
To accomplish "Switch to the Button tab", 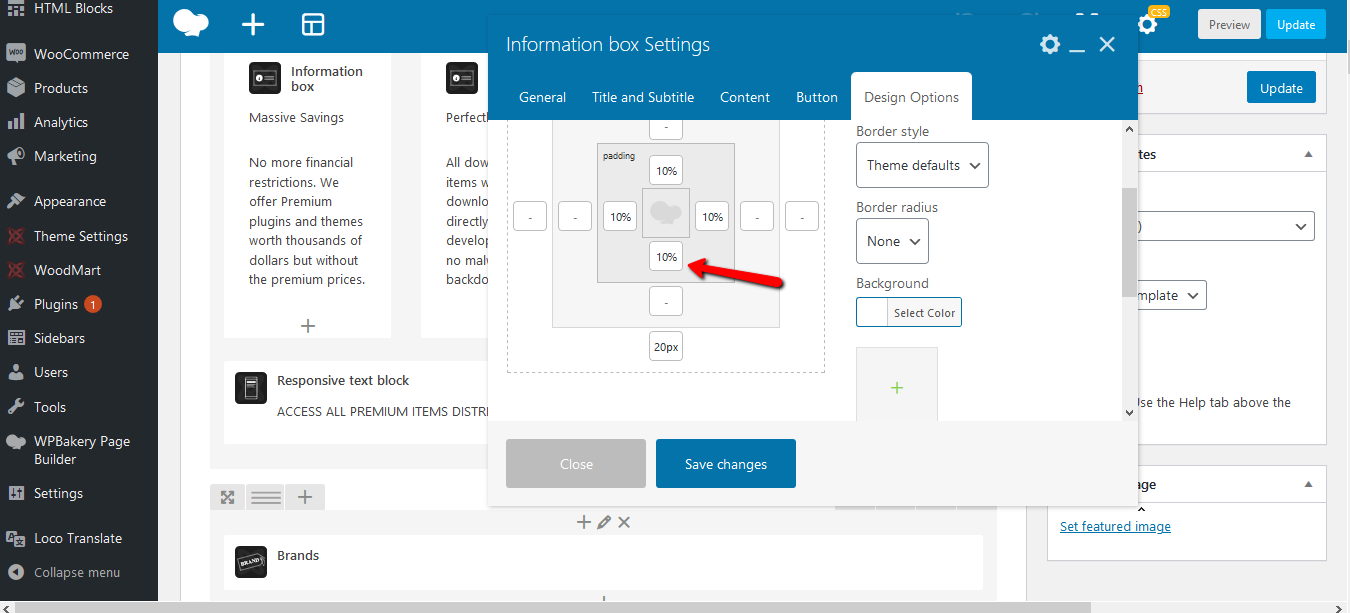I will click(x=817, y=97).
